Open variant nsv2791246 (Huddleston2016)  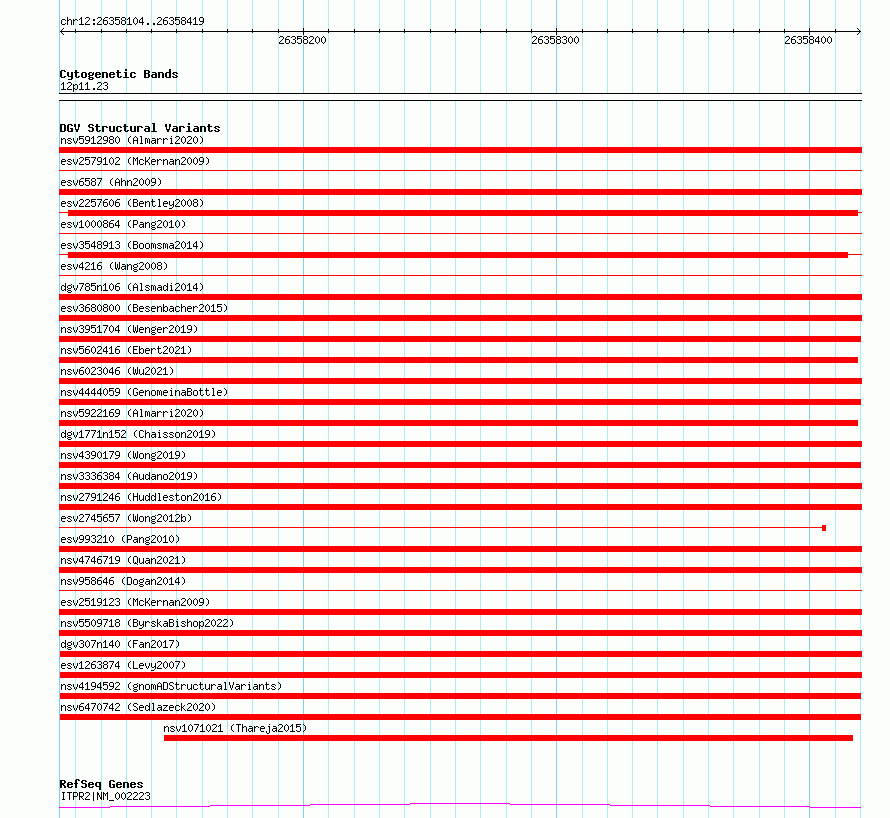coord(141,497)
